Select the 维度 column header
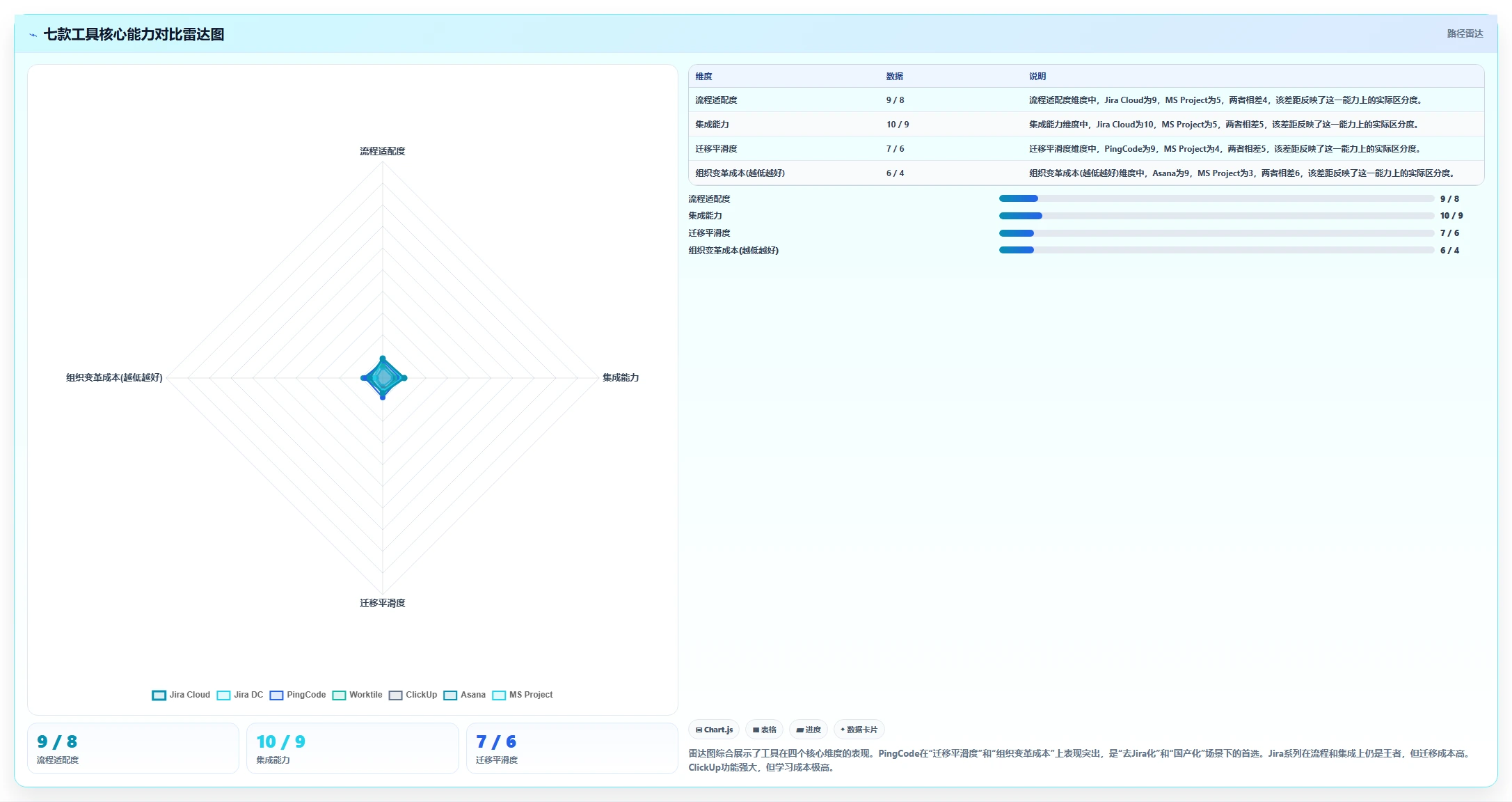1512x802 pixels. coord(703,77)
